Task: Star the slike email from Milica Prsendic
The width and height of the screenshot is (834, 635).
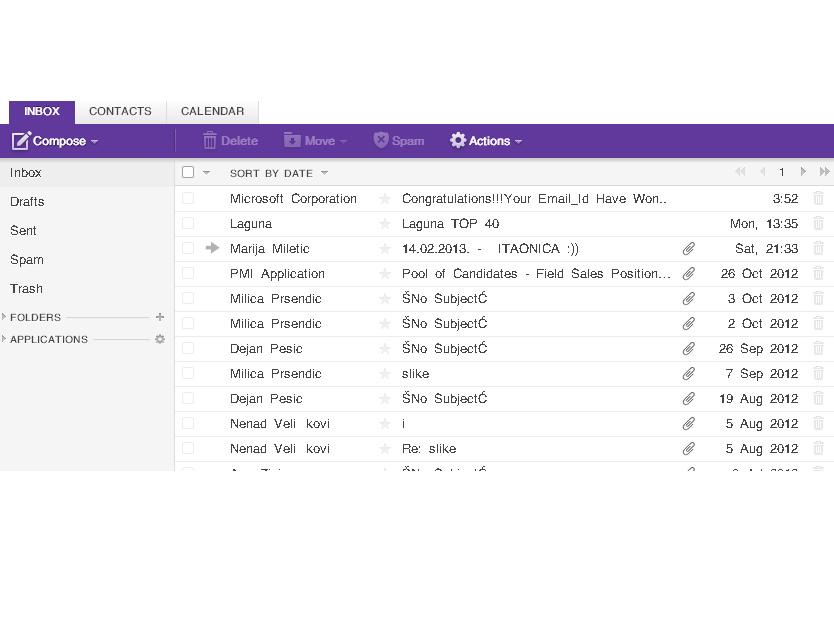Action: click(385, 374)
